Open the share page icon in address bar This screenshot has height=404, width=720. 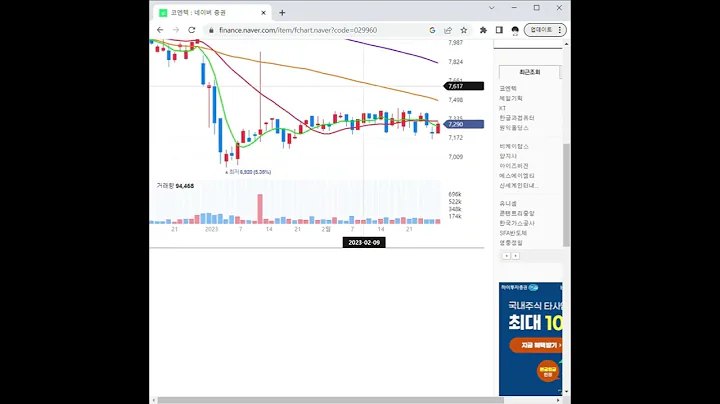(448, 30)
